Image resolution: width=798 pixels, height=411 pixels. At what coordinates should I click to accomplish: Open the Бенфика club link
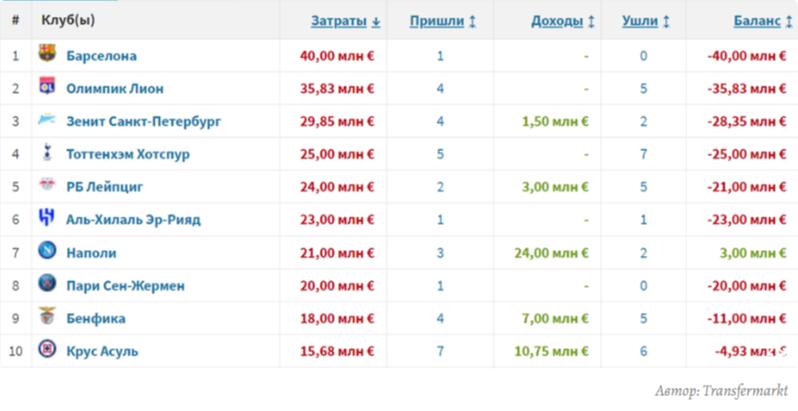pos(96,318)
